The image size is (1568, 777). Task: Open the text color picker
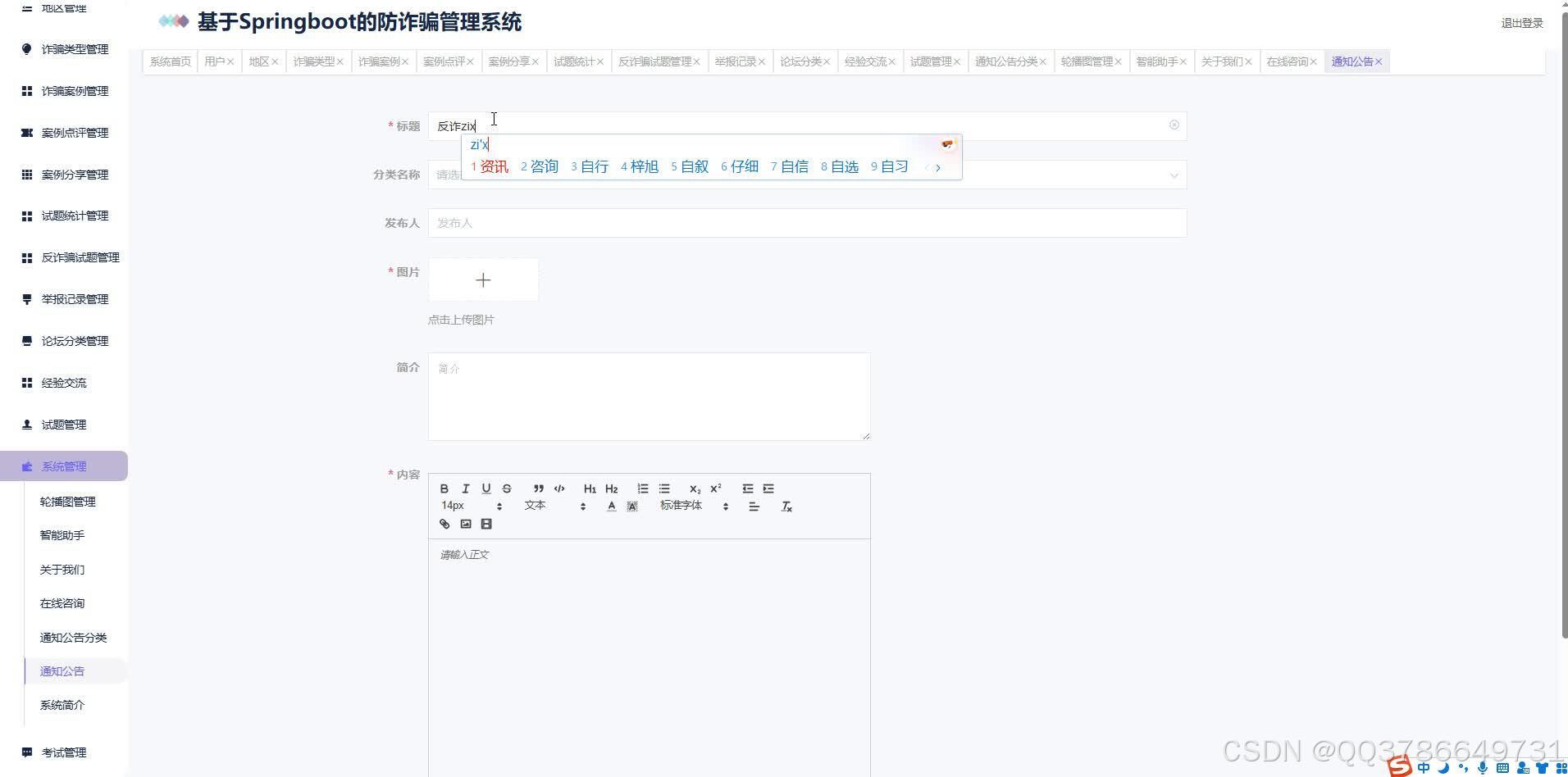(612, 507)
